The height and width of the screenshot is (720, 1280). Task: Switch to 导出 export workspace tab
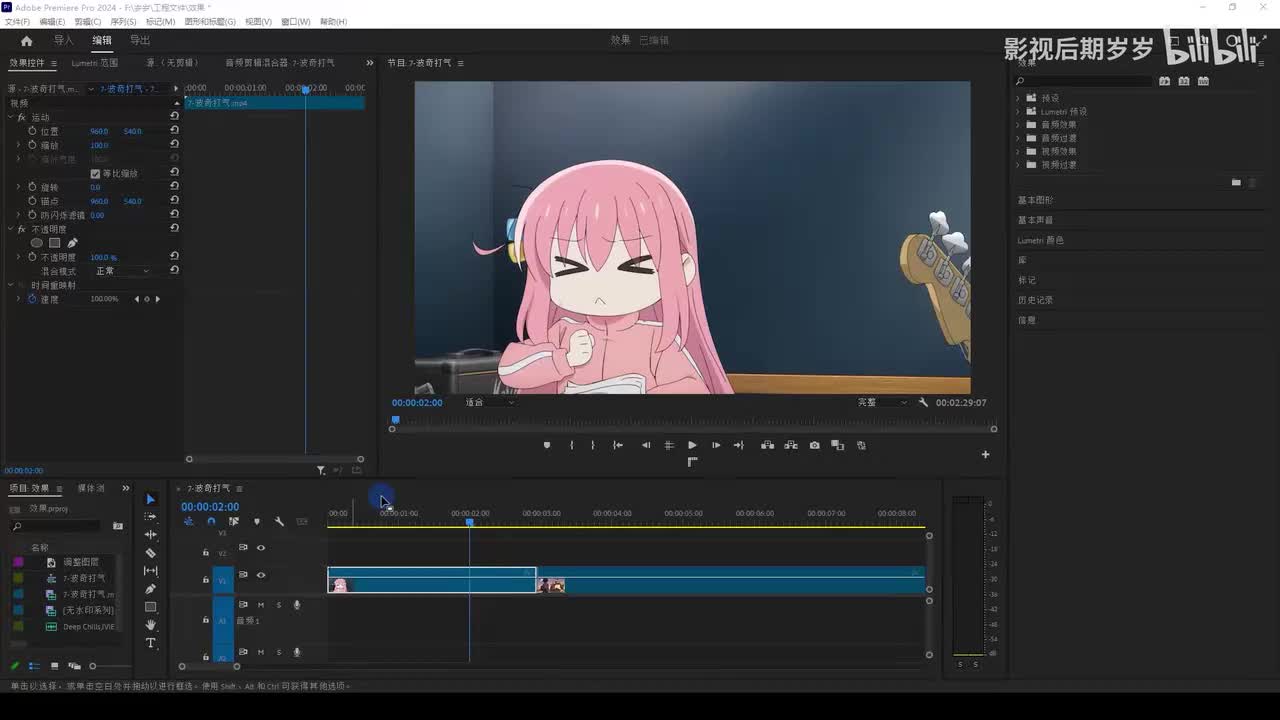140,41
